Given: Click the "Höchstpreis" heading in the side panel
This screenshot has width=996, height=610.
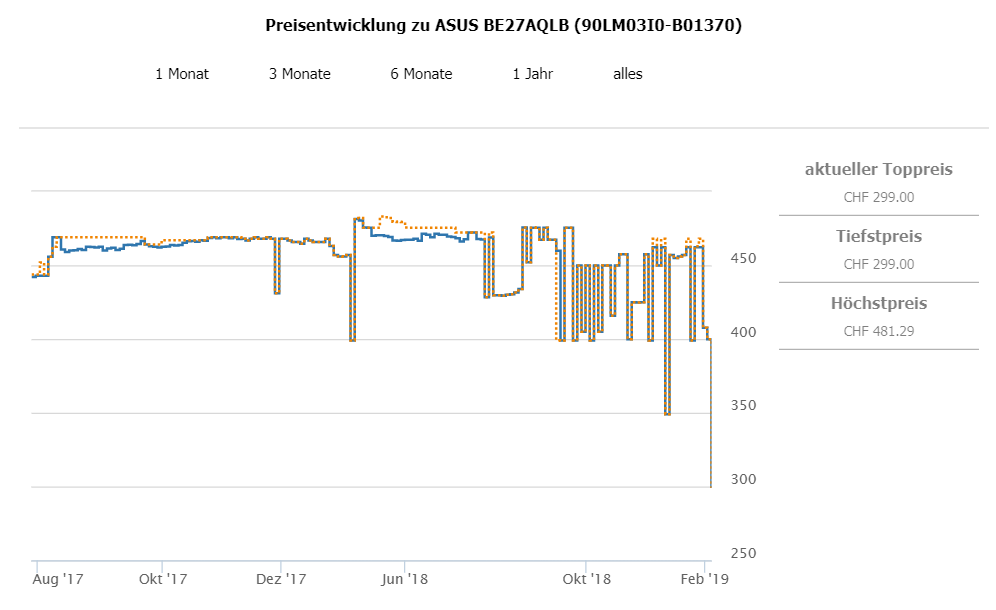Looking at the screenshot, I should pos(878,303).
